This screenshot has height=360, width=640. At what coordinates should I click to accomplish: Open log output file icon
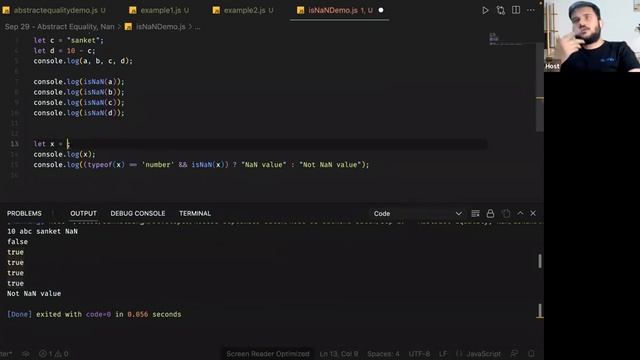click(506, 213)
